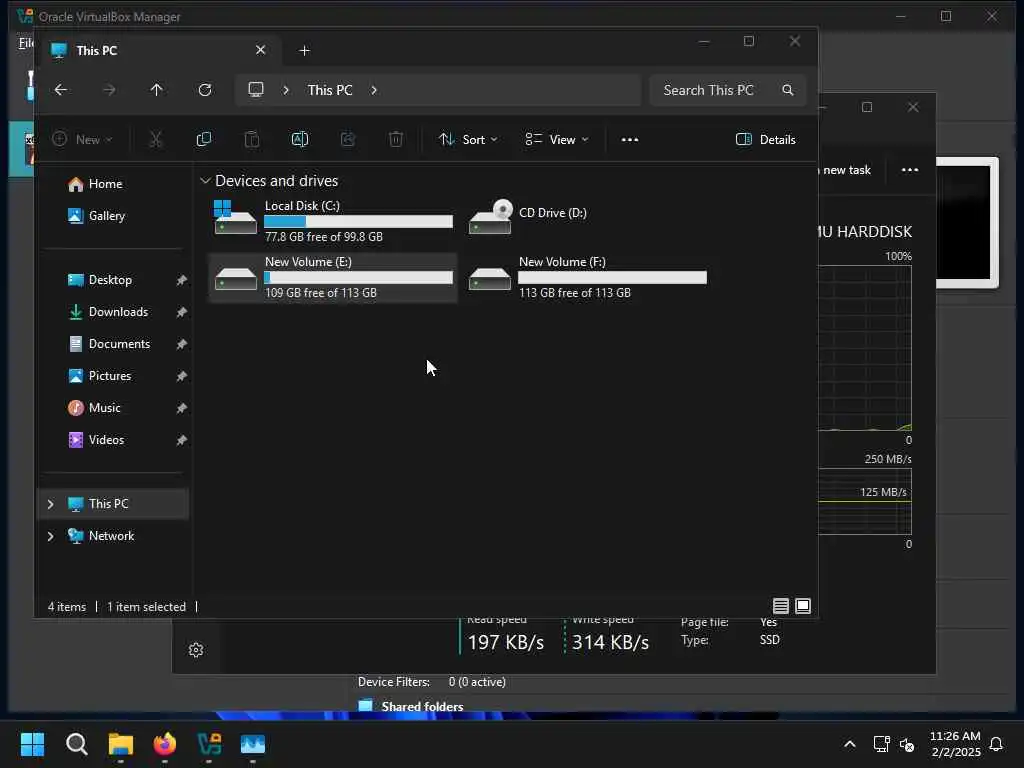Collapse Devices and drives group
The width and height of the screenshot is (1024, 768).
coord(205,180)
